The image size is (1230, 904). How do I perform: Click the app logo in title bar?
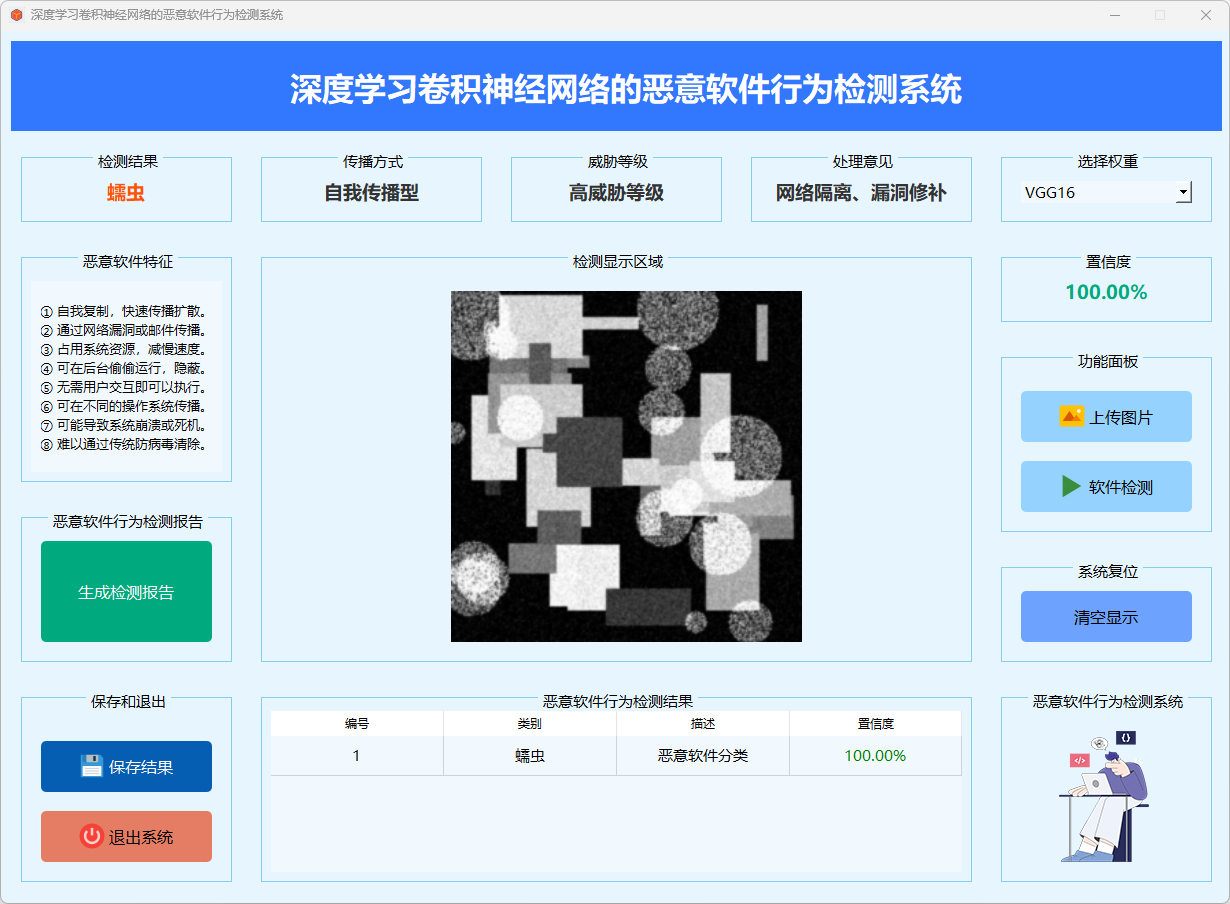click(x=16, y=15)
